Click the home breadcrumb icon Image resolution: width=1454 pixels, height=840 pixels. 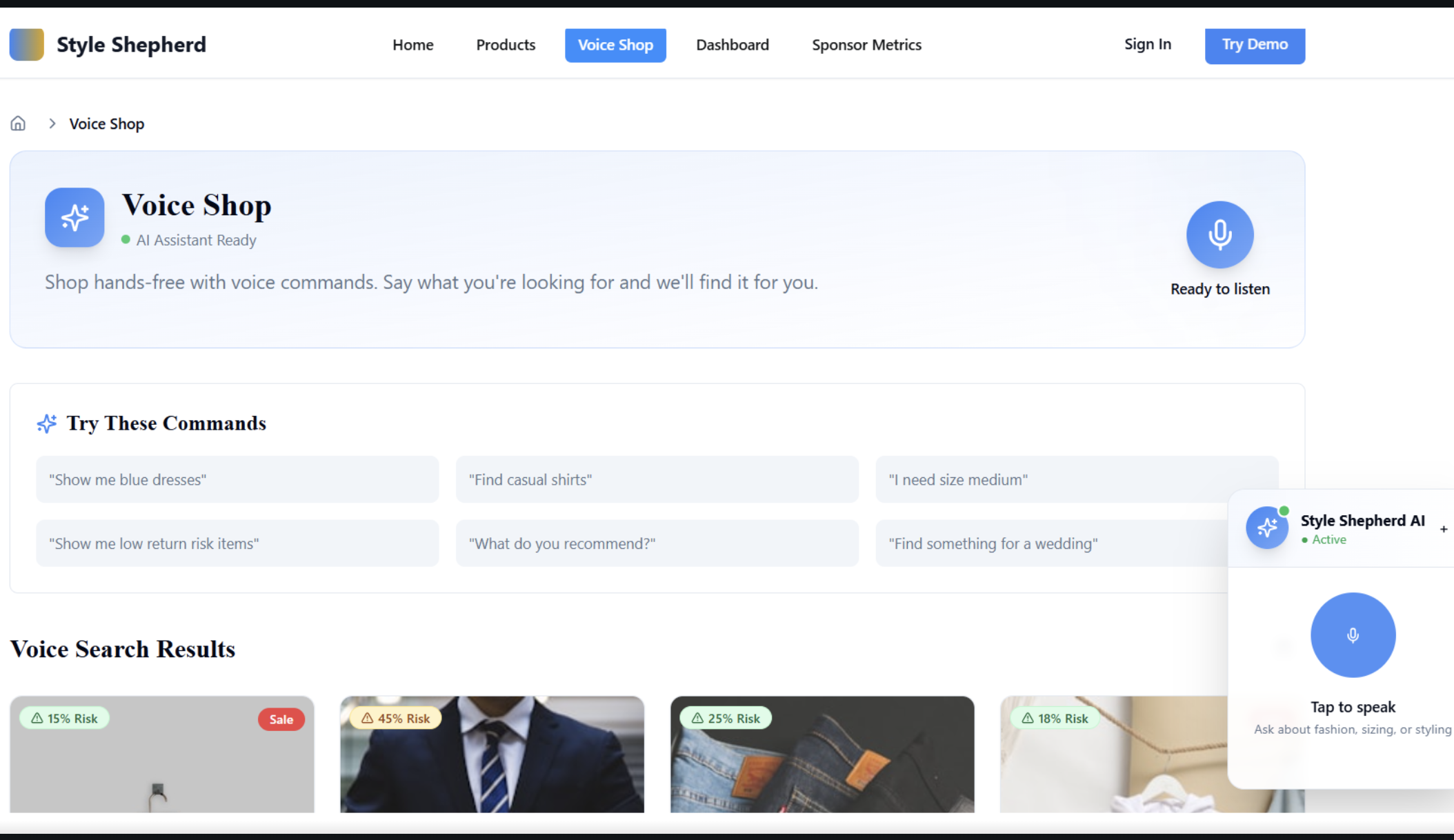click(18, 123)
